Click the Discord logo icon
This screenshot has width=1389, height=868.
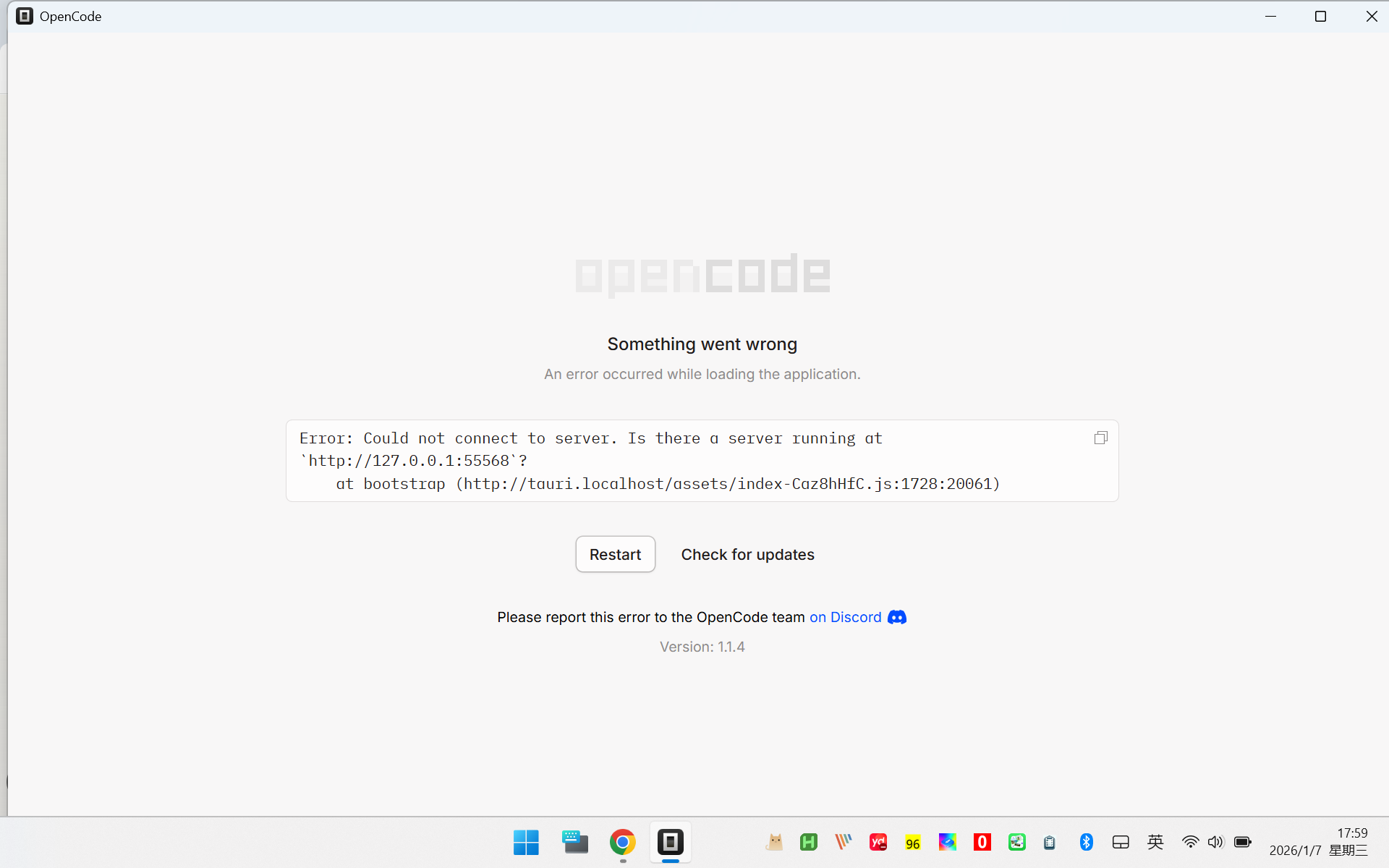click(897, 617)
